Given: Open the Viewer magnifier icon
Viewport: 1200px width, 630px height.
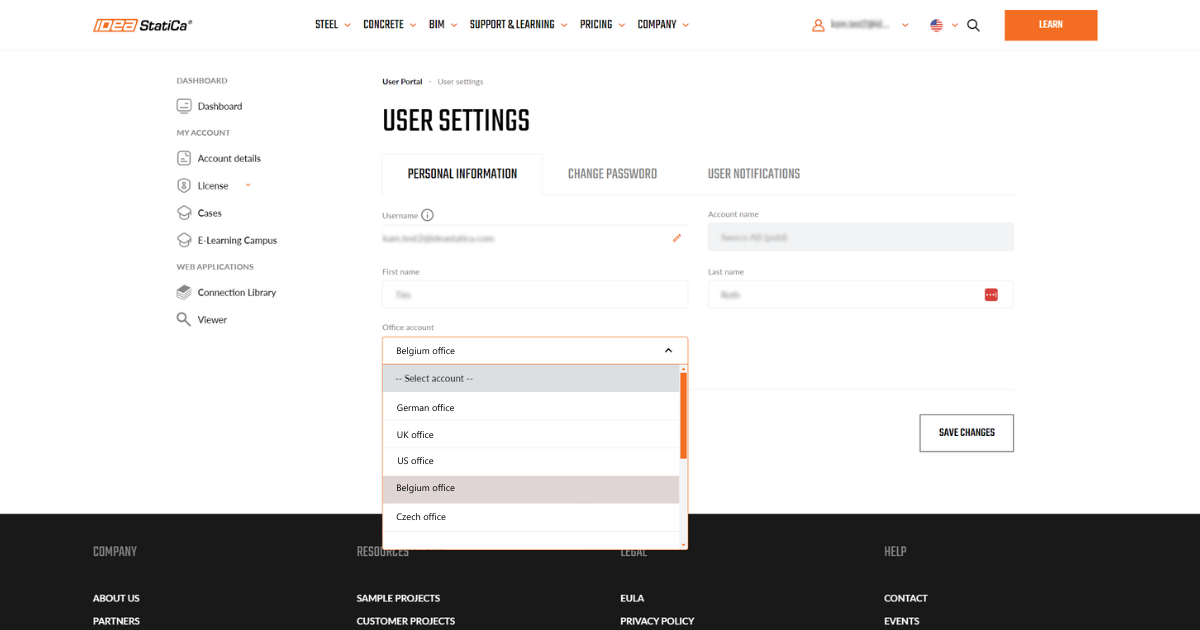Looking at the screenshot, I should [184, 320].
